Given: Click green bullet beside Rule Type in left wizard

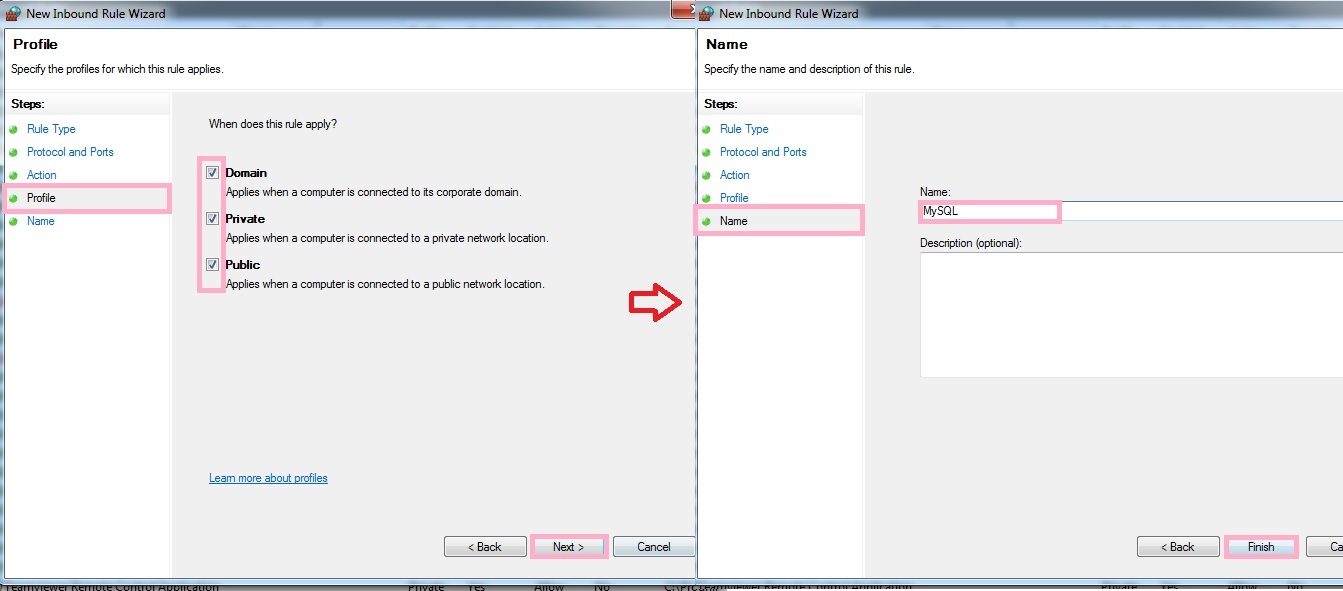Looking at the screenshot, I should (x=14, y=130).
